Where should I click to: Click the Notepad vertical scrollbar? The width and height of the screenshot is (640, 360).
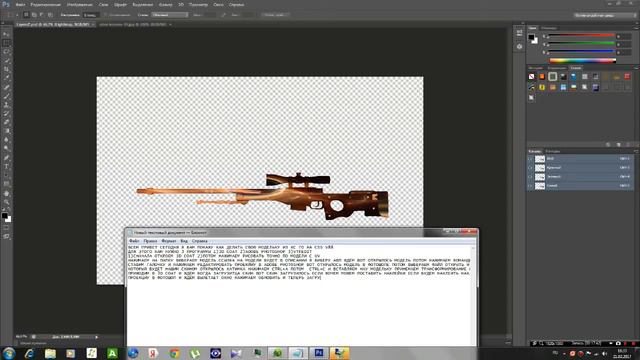tap(473, 295)
